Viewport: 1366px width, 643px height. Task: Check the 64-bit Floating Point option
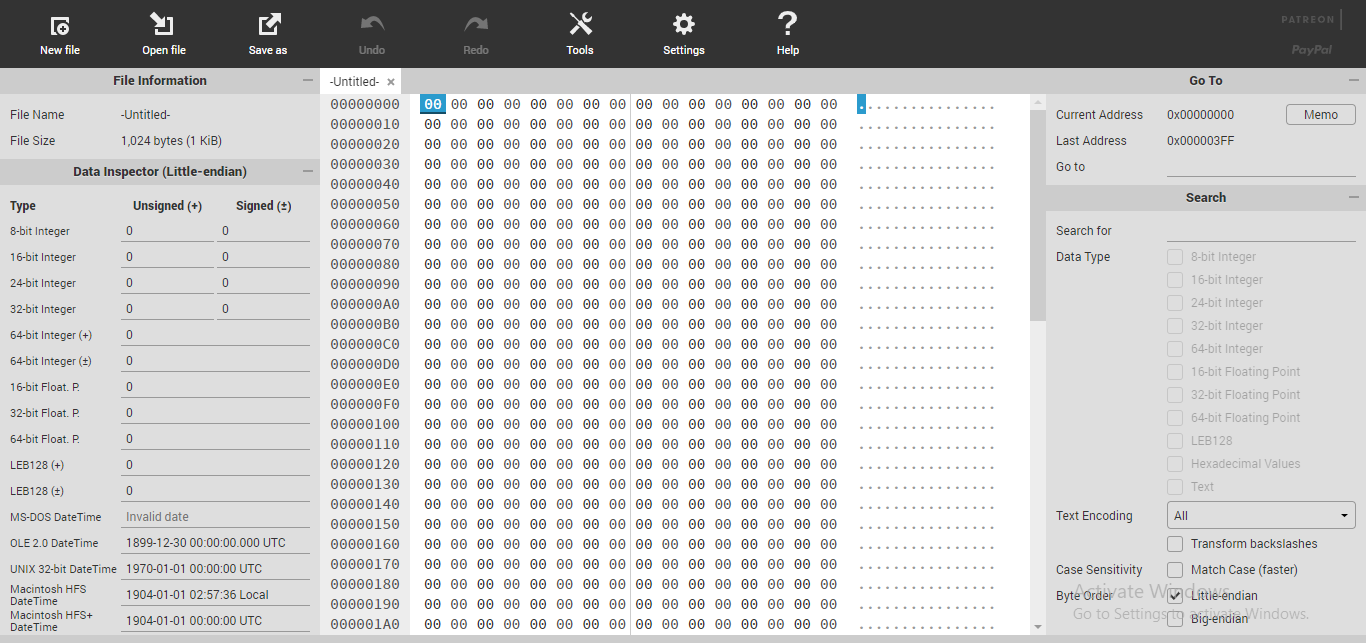(x=1175, y=418)
